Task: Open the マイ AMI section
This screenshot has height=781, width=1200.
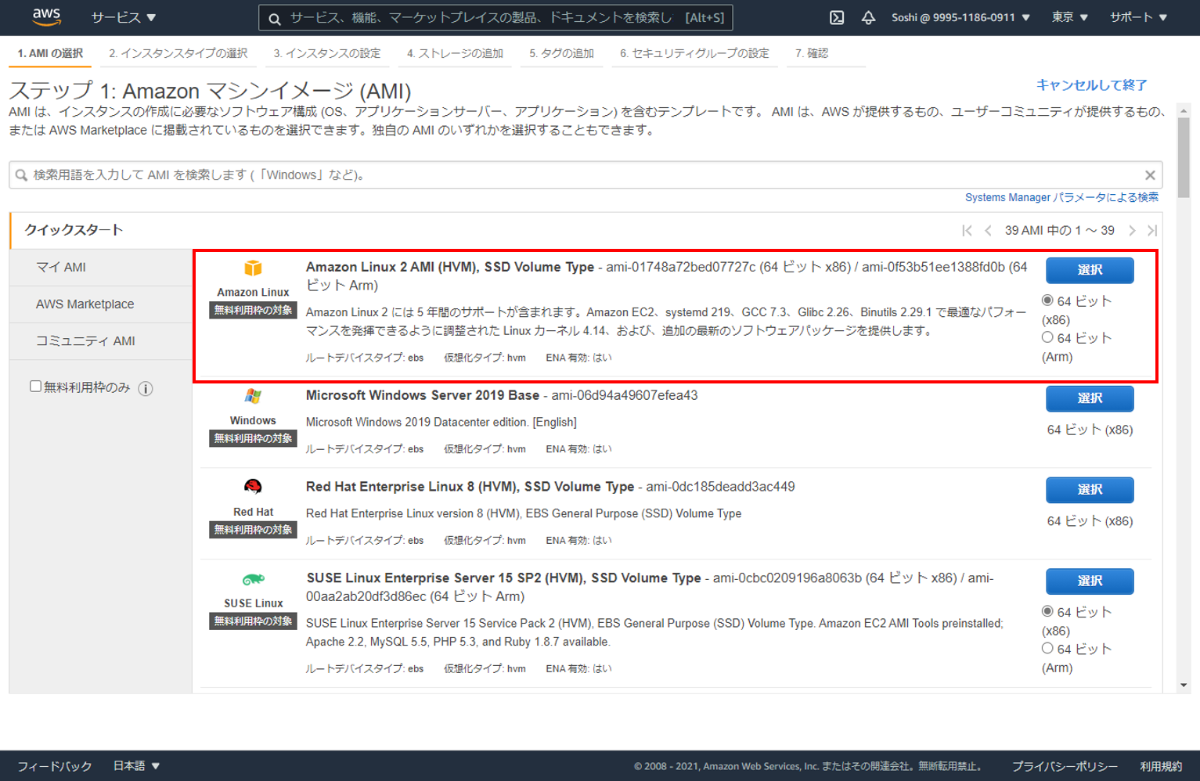Action: tap(100, 267)
